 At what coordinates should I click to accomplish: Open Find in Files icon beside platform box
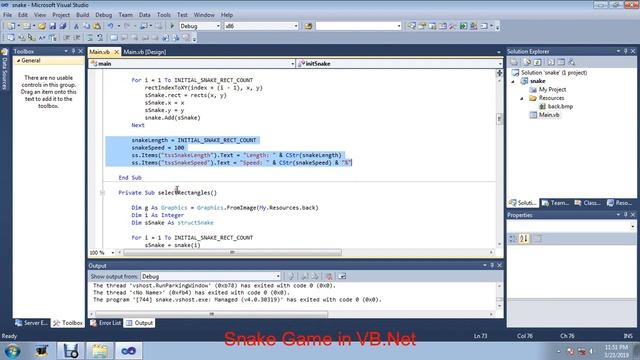pos(308,26)
